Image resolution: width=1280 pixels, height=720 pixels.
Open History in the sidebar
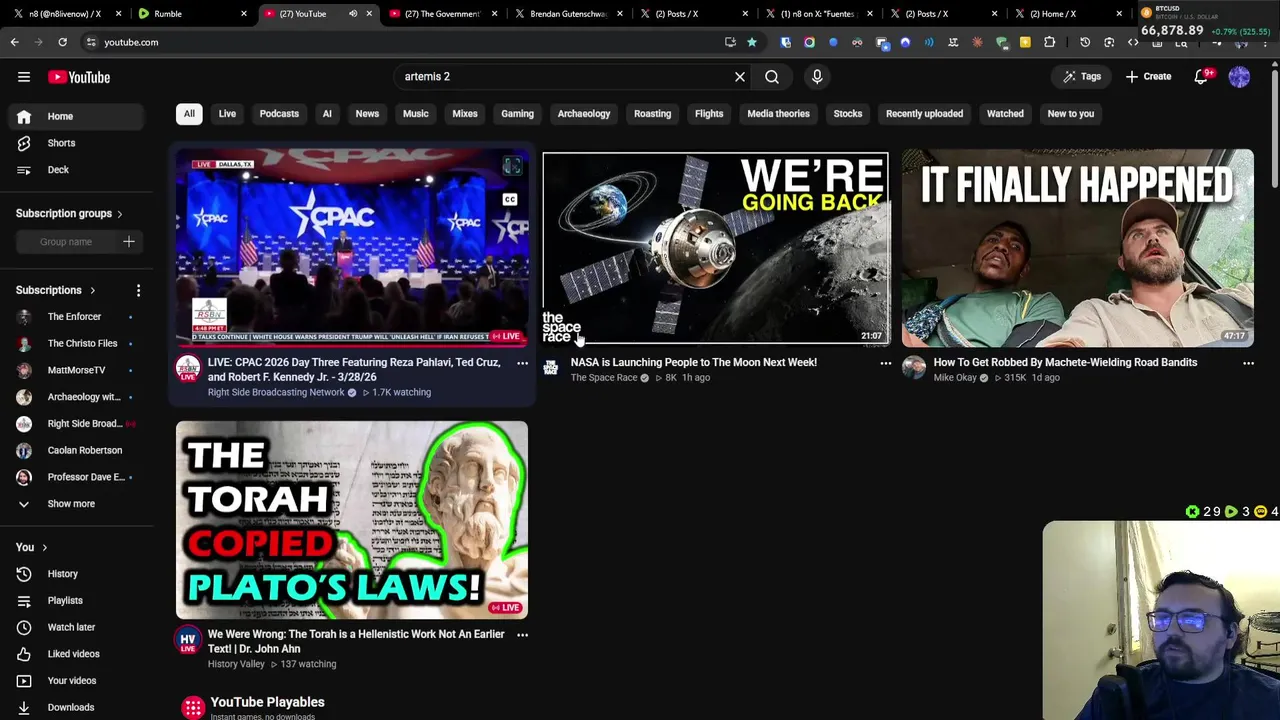(x=75, y=574)
